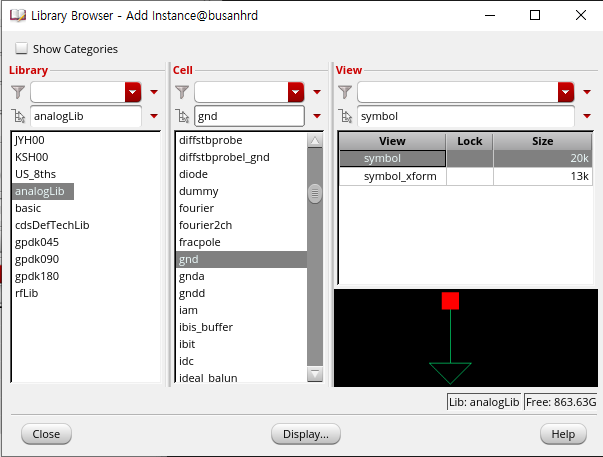Maximize the Library Browser window
Screen dimensions: 603x457
tap(535, 15)
